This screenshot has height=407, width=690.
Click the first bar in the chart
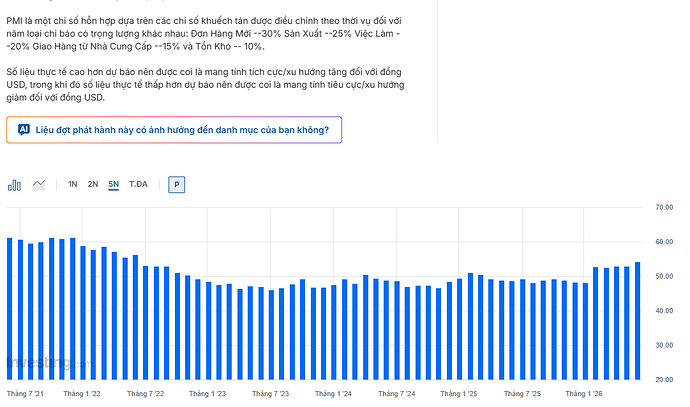[9, 309]
